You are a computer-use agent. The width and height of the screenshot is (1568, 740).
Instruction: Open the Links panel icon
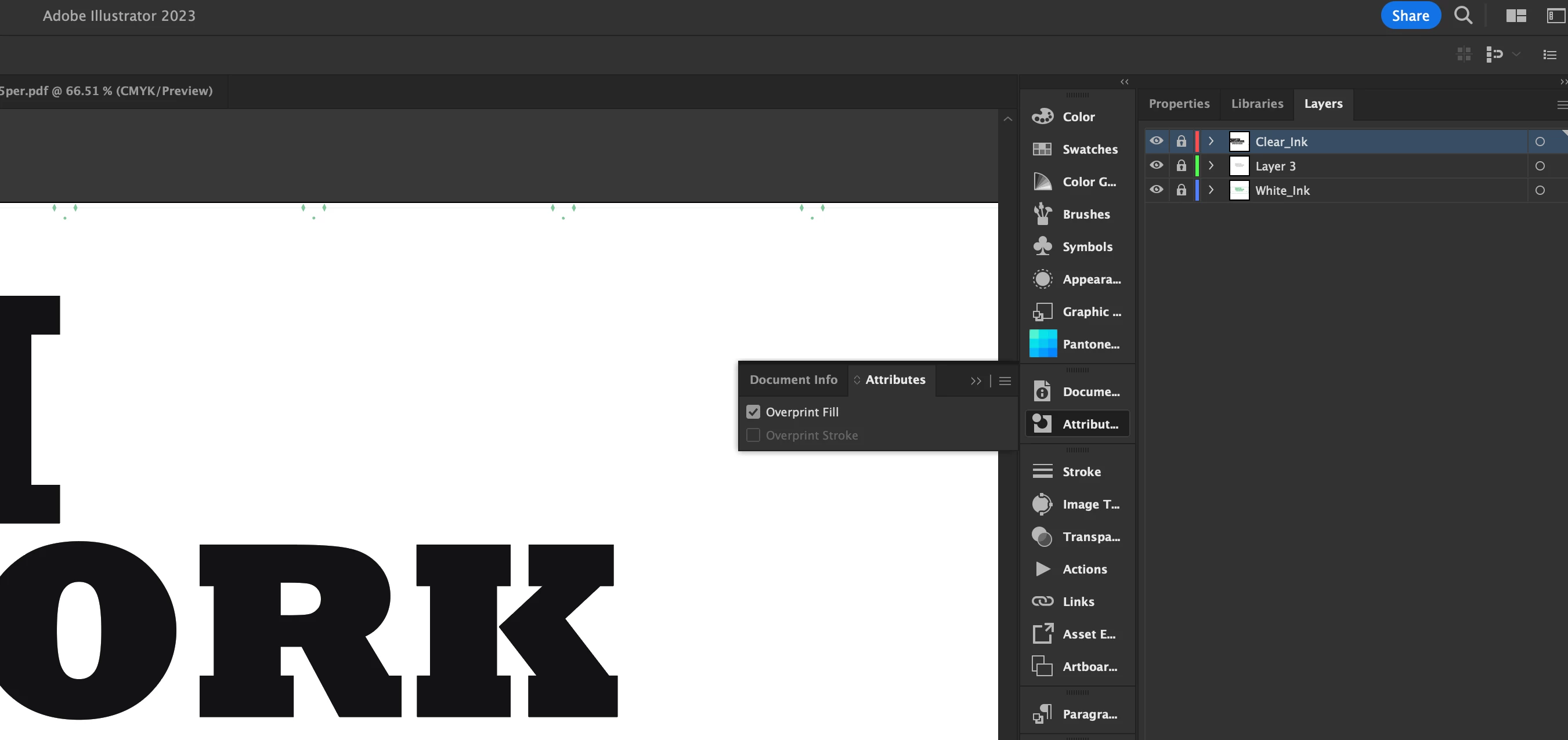coord(1042,601)
